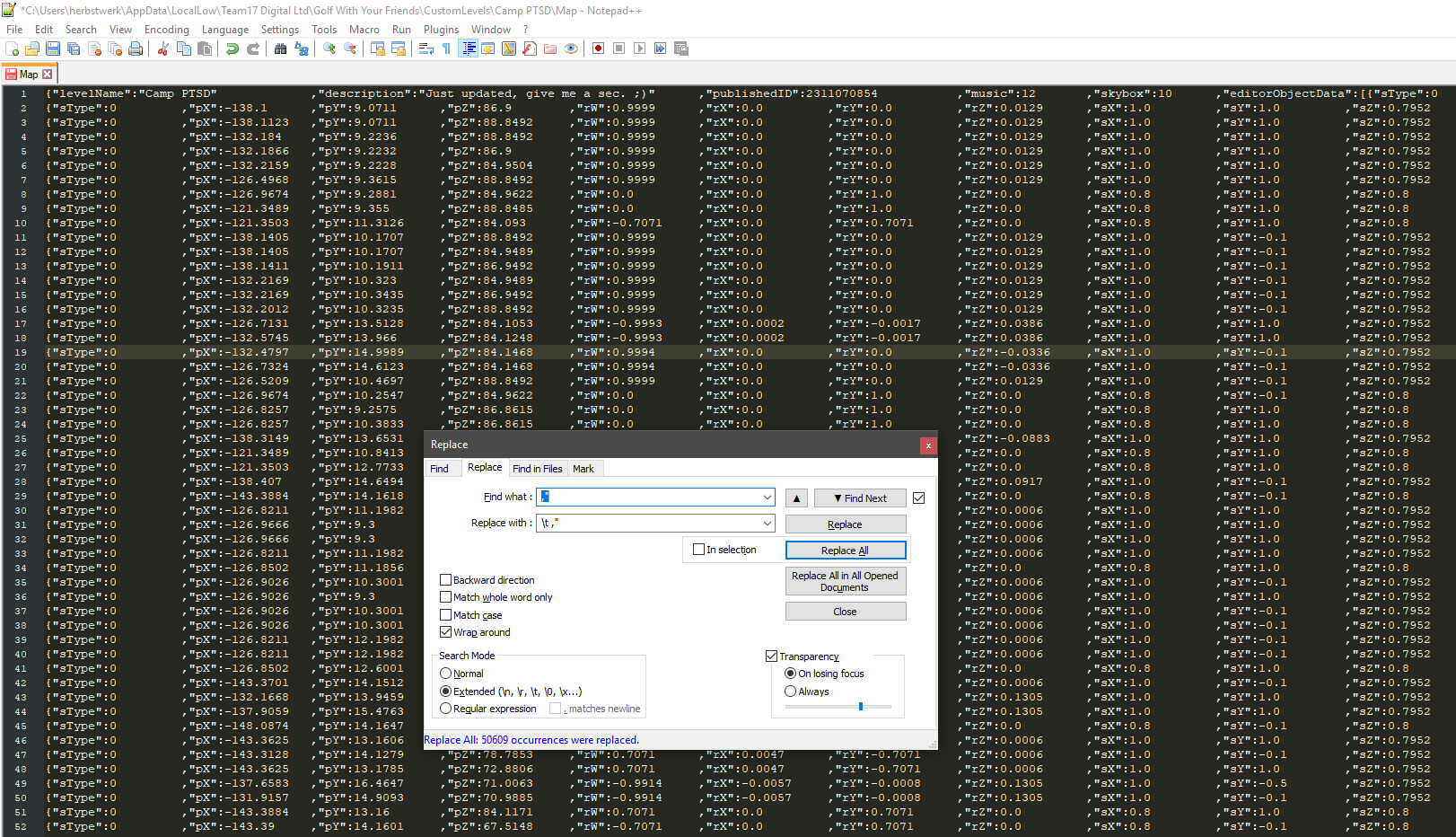1456x837 pixels.
Task: Switch to the Mark tab
Action: click(x=583, y=469)
